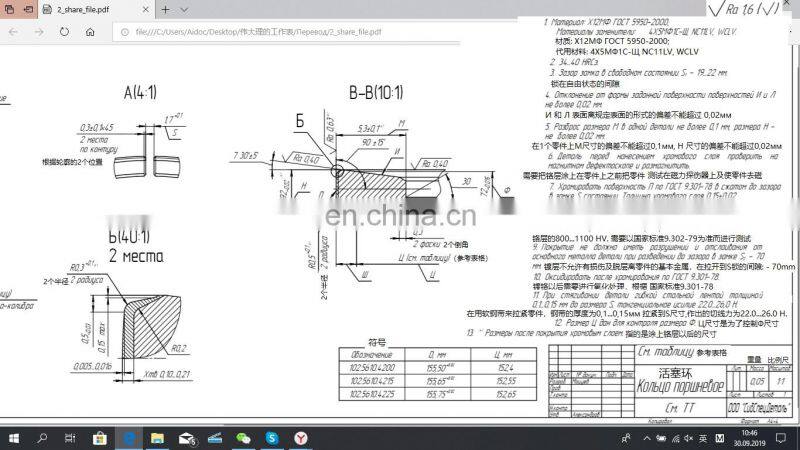Close the 2_share_file.pdf tab
Viewport: 800px width, 450px height.
[x=143, y=9]
